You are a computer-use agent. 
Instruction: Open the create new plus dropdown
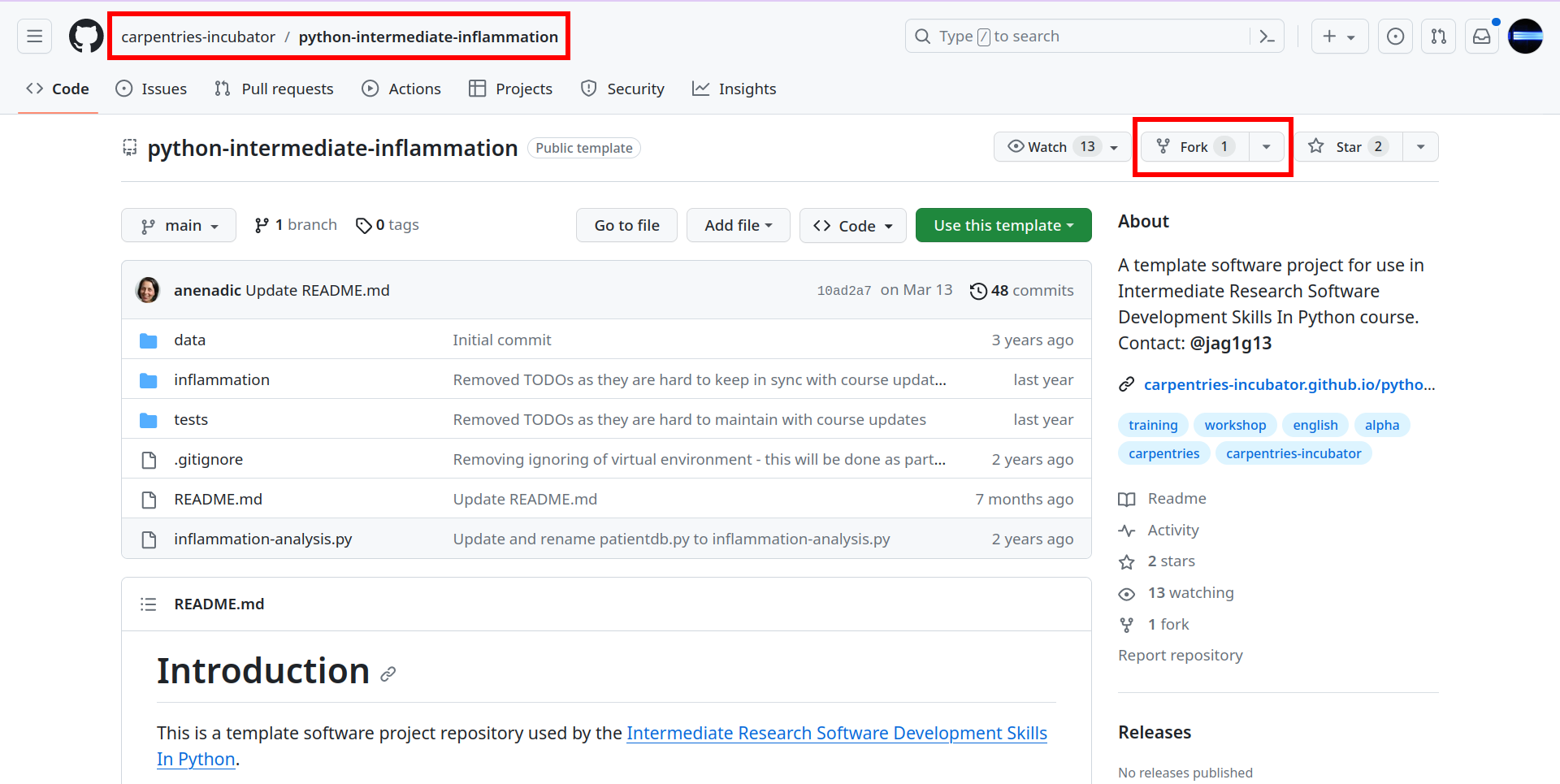pos(1340,37)
